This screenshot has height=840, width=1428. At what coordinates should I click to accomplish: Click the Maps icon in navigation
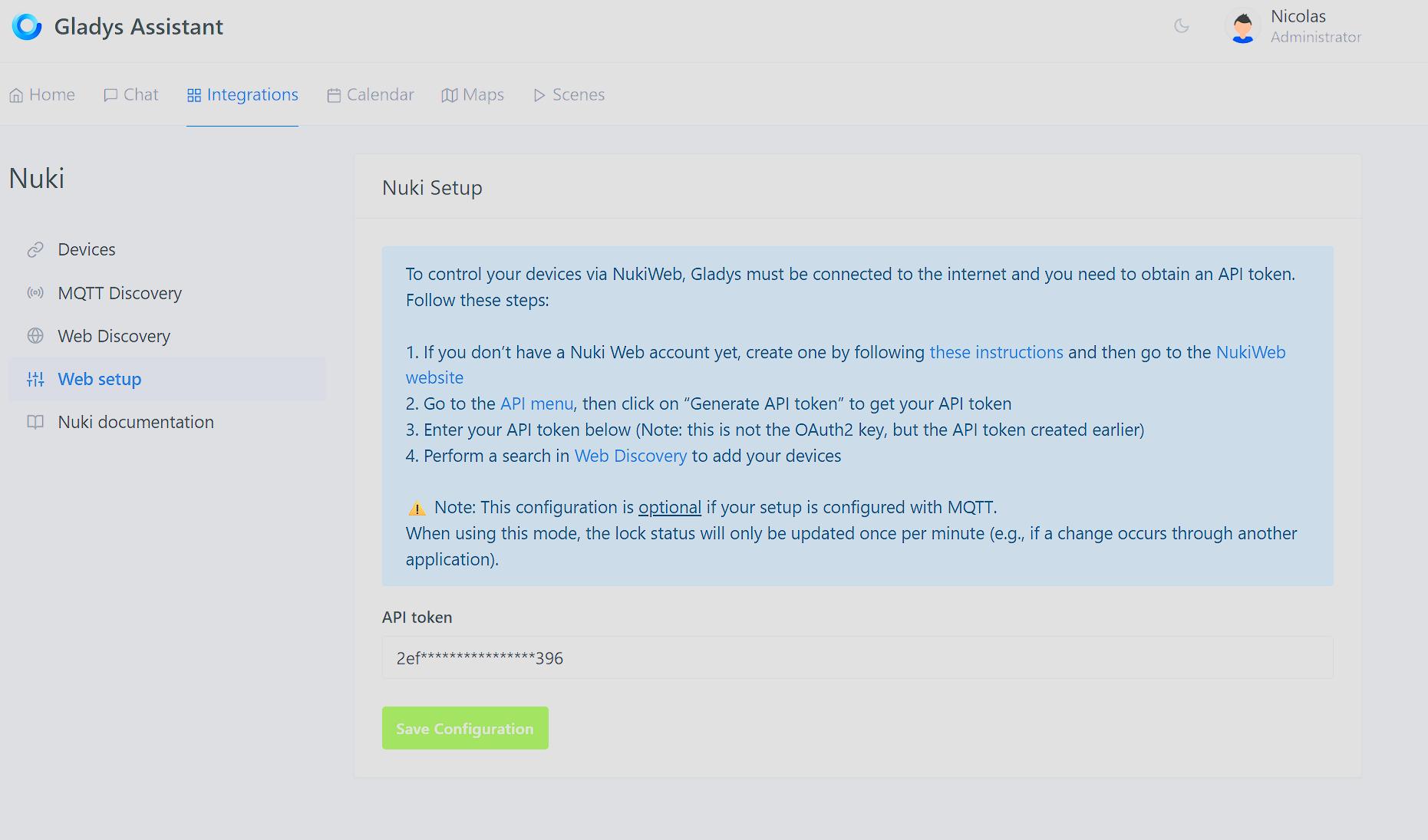(450, 94)
